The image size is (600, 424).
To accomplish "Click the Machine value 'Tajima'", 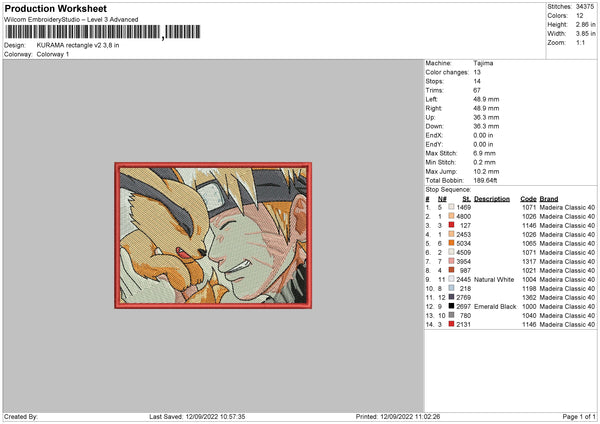I will [483, 63].
